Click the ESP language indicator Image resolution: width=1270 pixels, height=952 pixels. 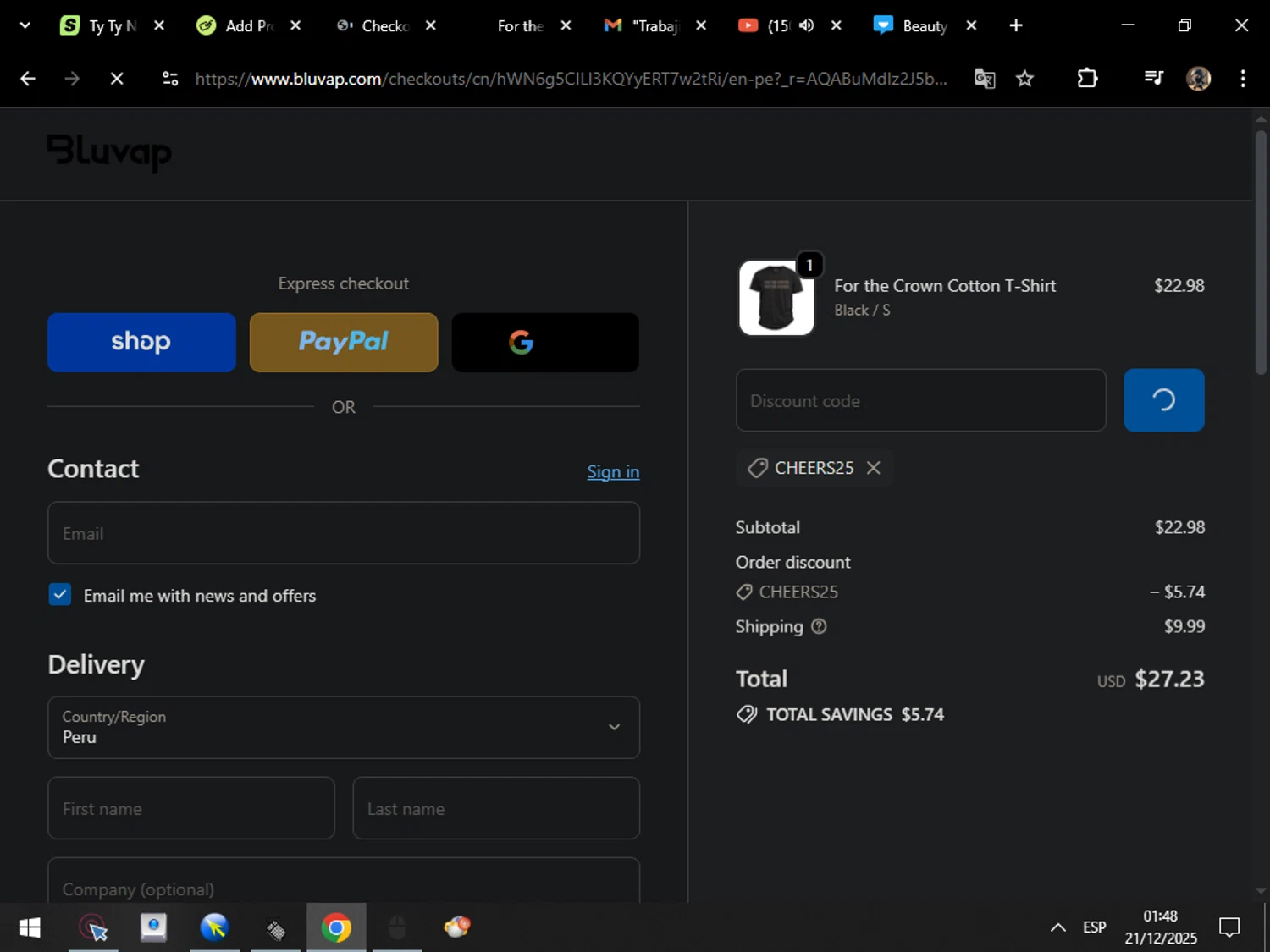1094,928
